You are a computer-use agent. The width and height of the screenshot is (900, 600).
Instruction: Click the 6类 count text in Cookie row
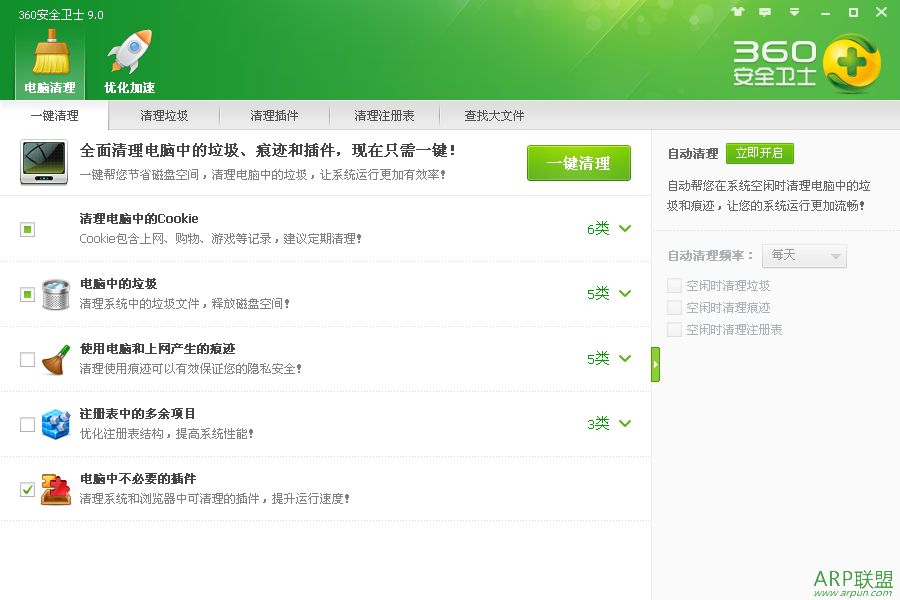598,229
